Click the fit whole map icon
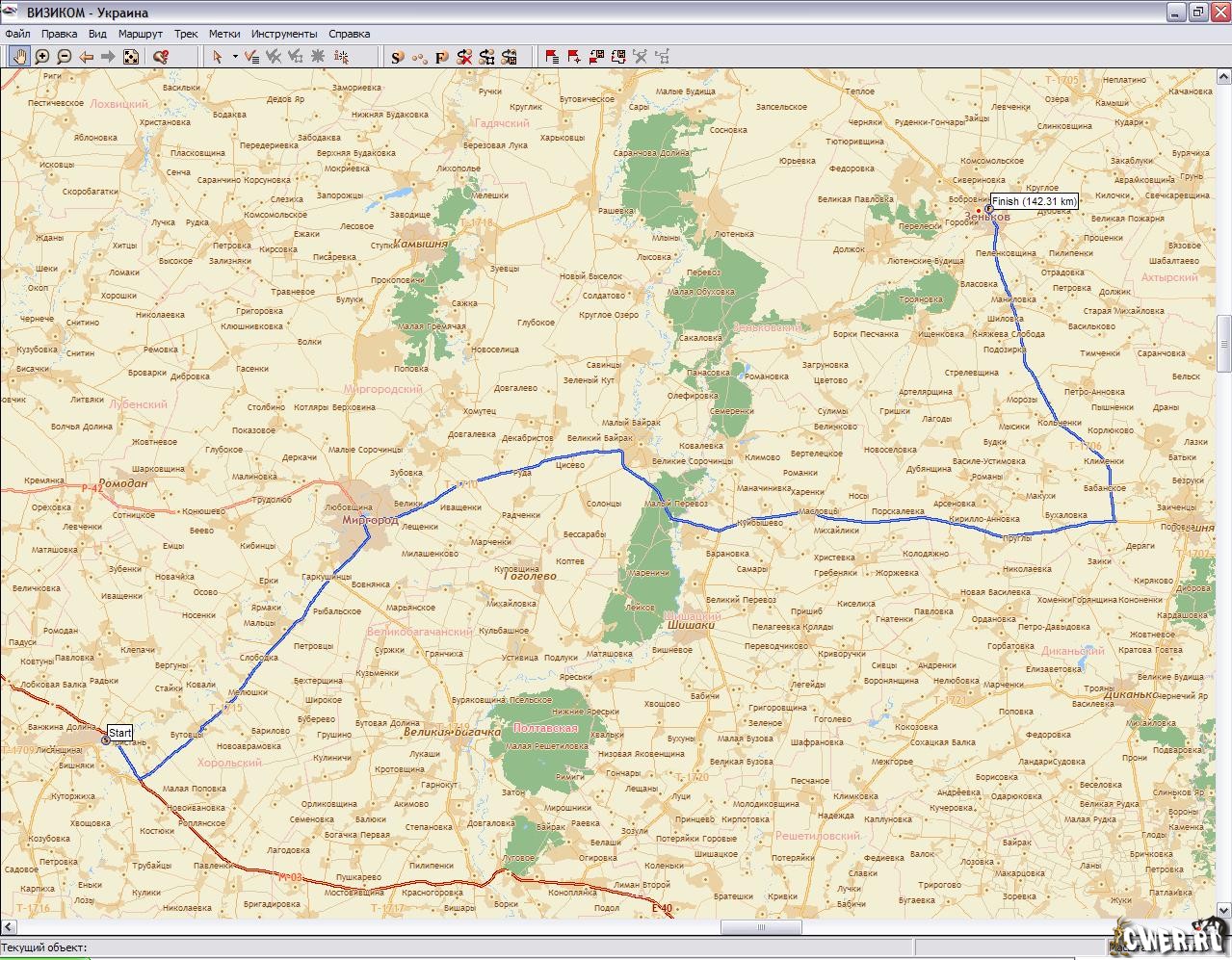The image size is (1232, 960). pyautogui.click(x=131, y=57)
